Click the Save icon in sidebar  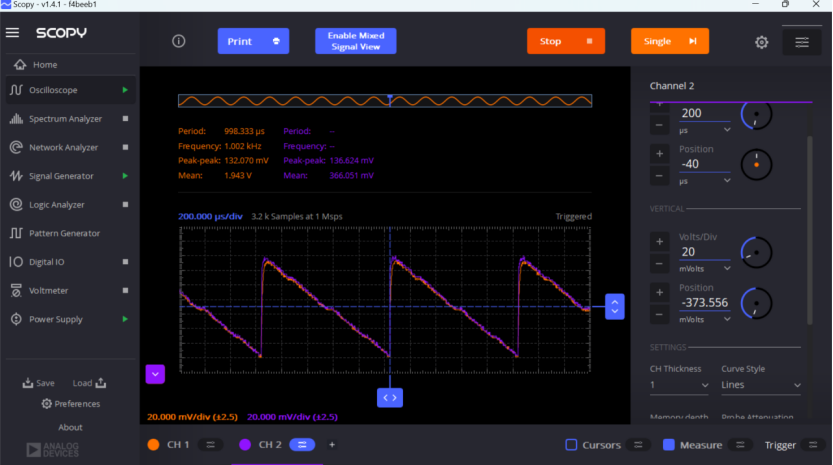pyautogui.click(x=28, y=383)
